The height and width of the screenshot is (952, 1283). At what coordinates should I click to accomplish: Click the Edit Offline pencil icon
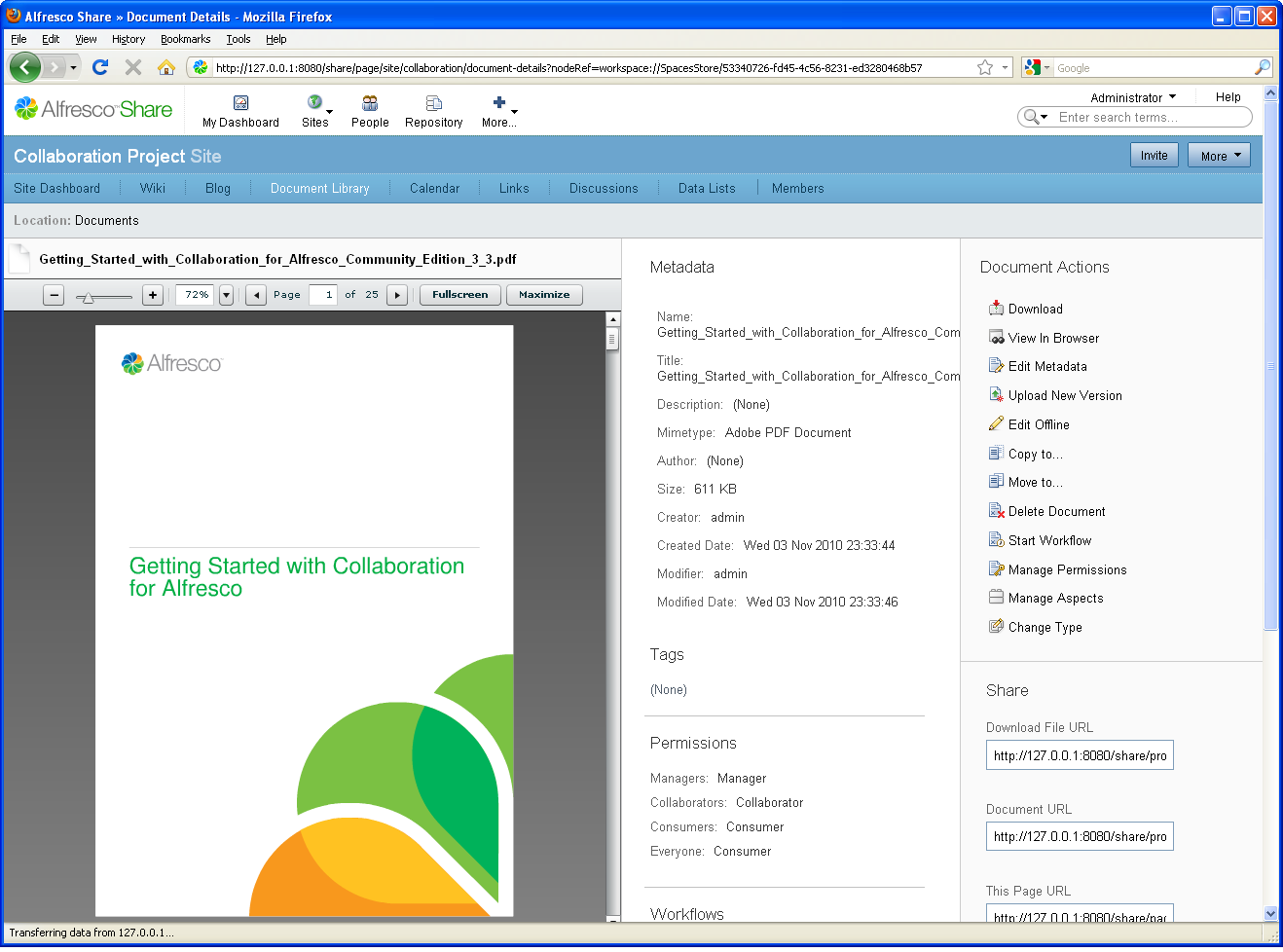click(x=996, y=424)
